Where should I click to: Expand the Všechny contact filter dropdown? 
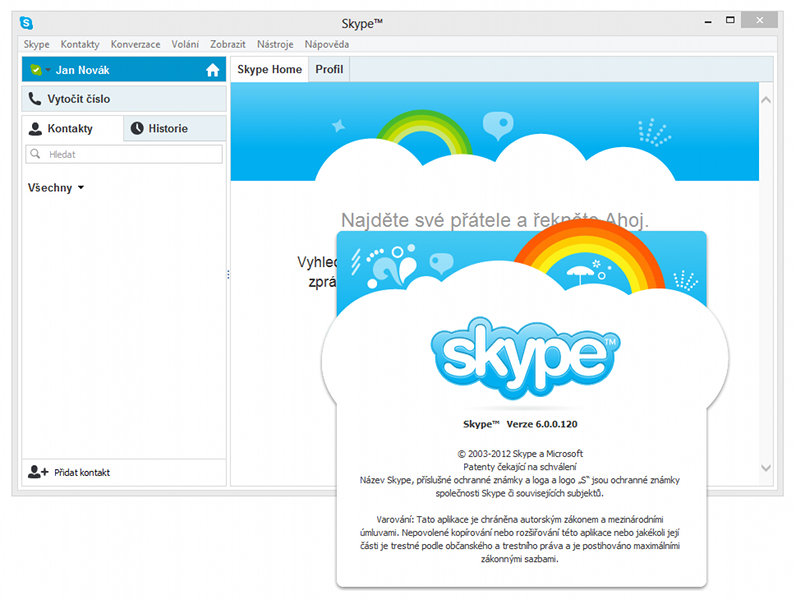tap(56, 188)
